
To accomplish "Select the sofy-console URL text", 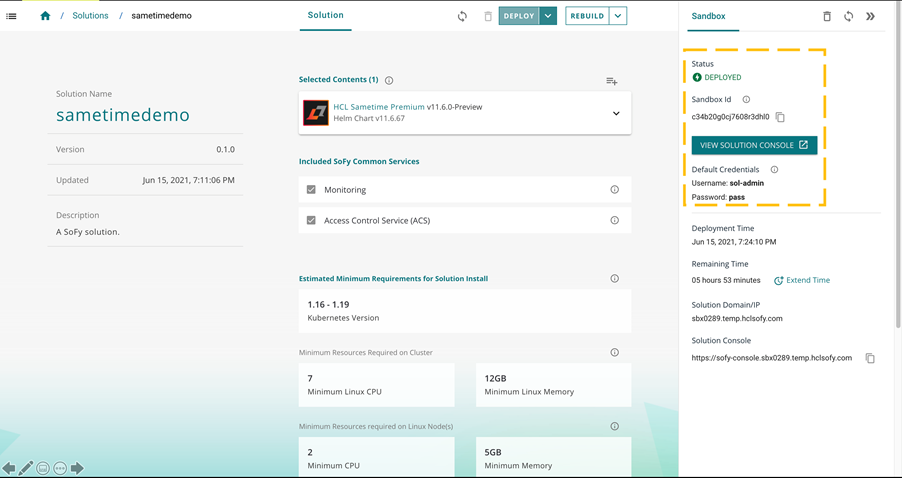I will click(771, 358).
